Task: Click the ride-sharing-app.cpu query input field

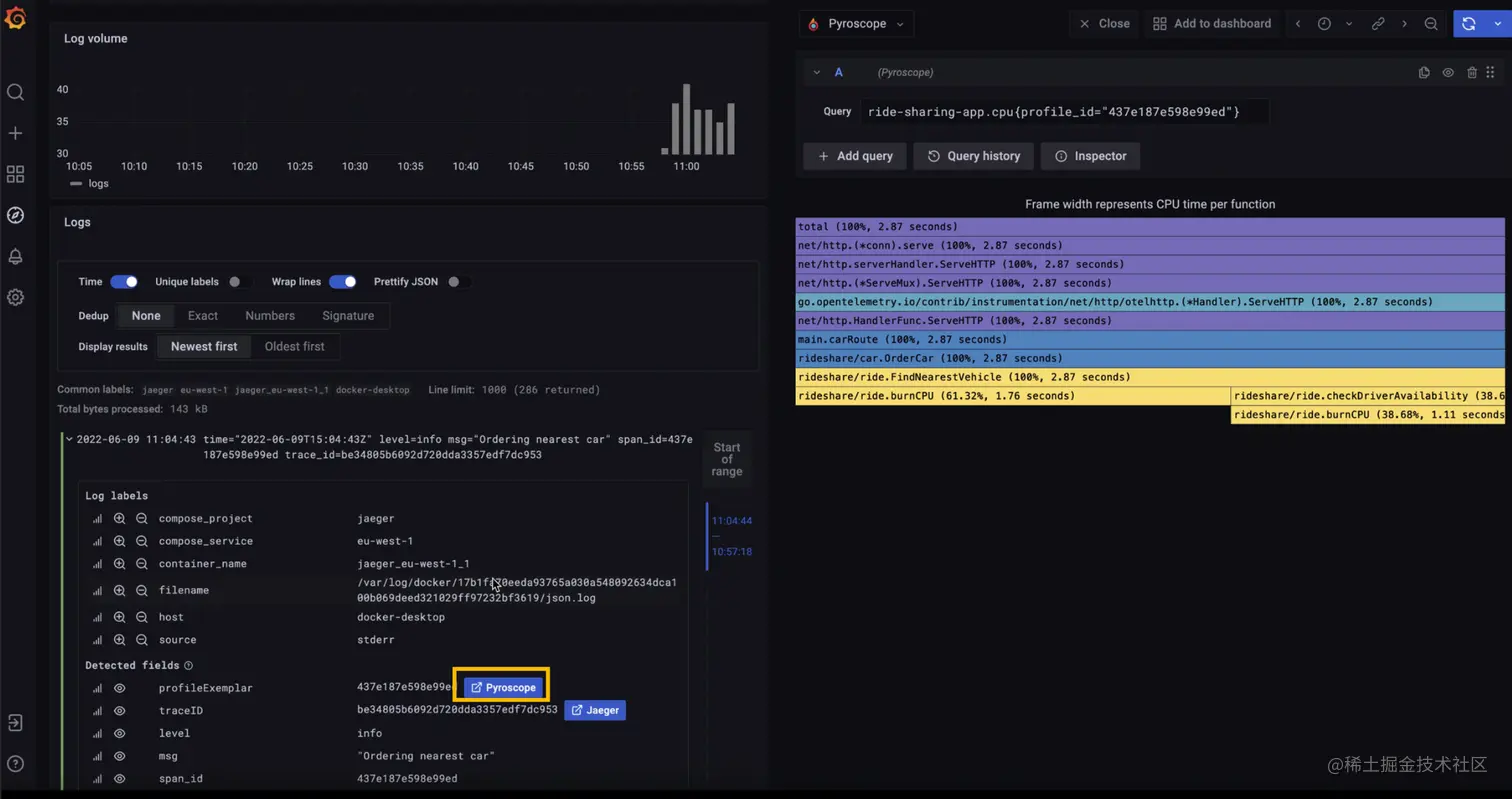Action: tap(1065, 111)
